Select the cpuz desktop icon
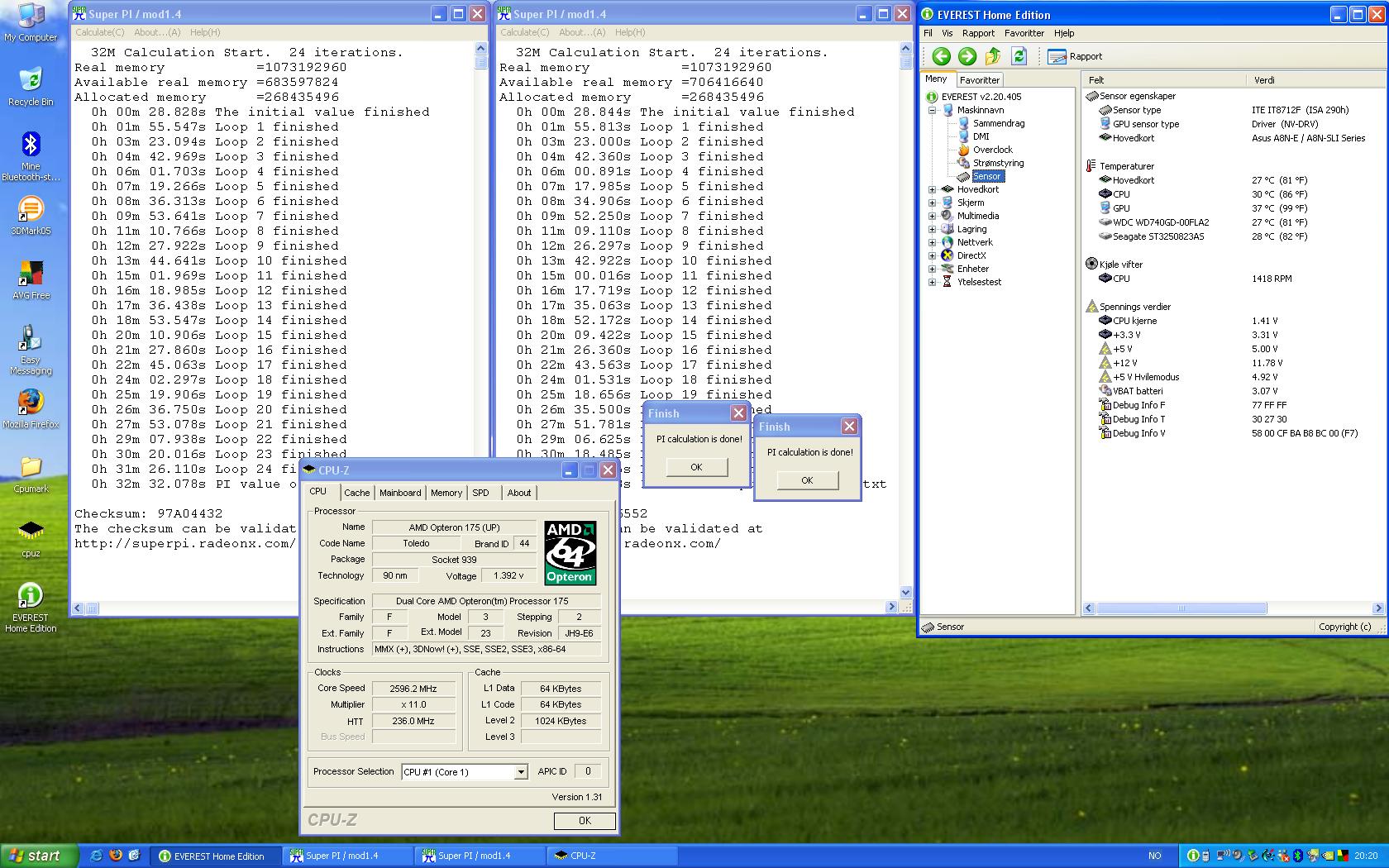This screenshot has height=868, width=1389. click(x=31, y=538)
